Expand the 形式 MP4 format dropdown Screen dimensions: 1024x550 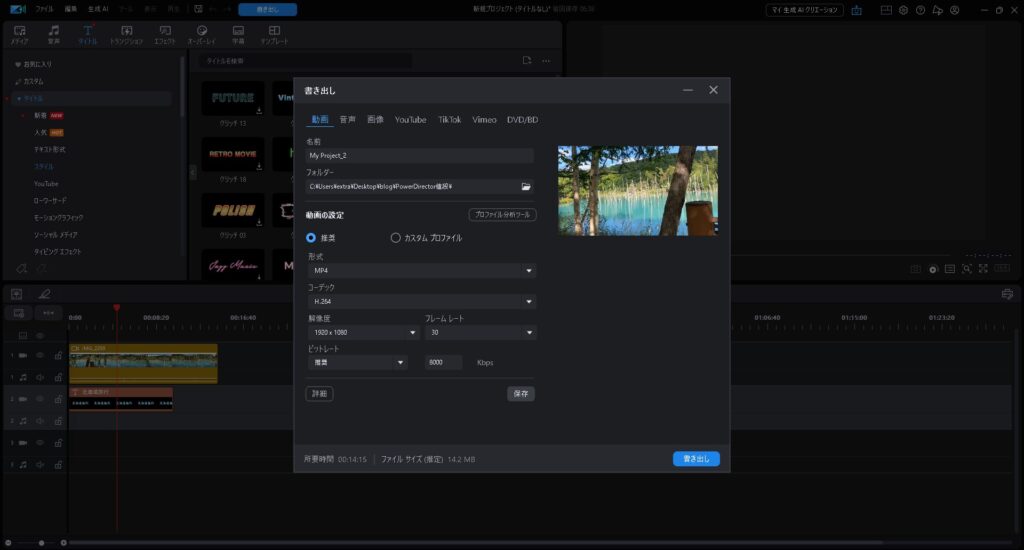(421, 271)
